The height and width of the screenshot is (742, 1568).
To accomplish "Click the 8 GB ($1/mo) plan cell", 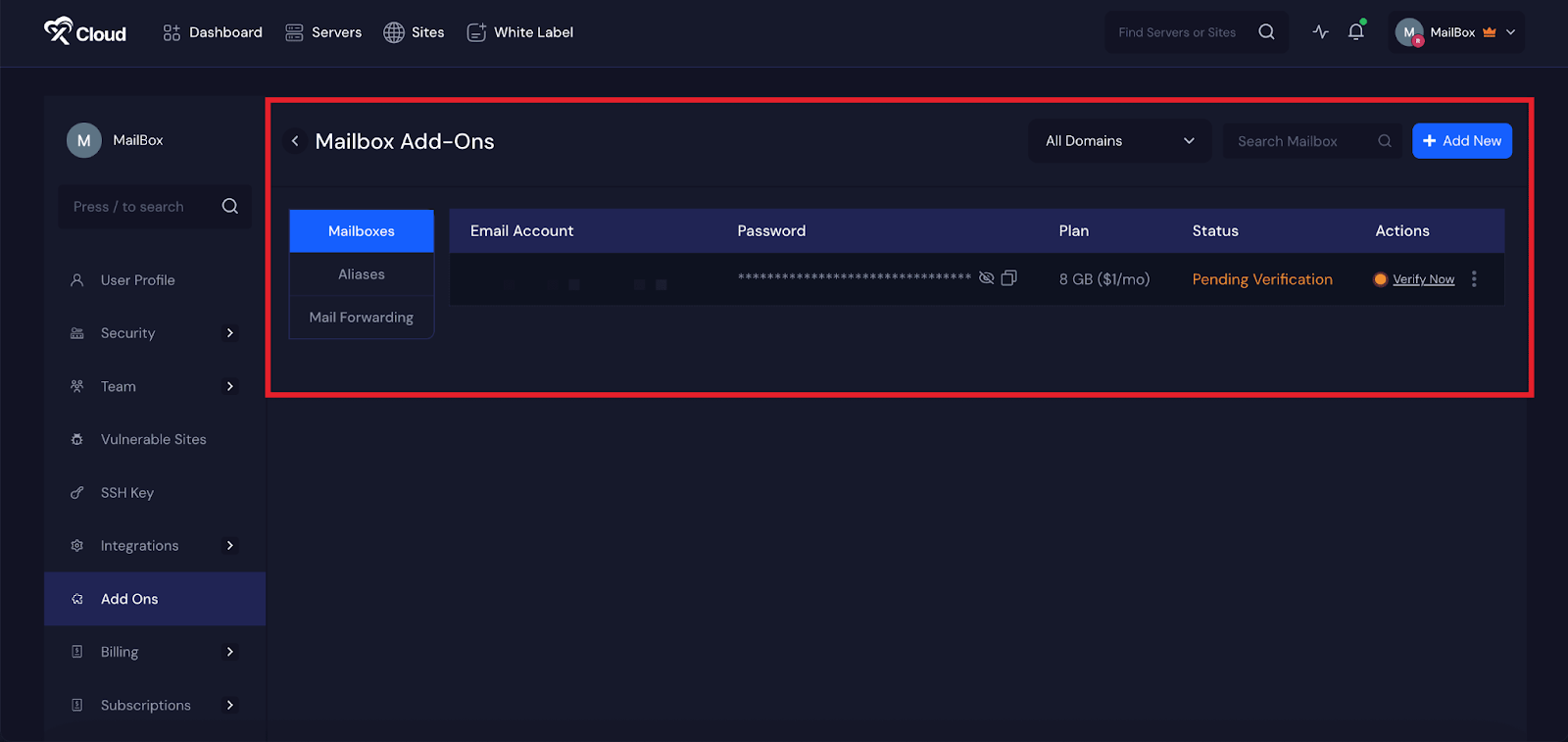I will pyautogui.click(x=1104, y=279).
